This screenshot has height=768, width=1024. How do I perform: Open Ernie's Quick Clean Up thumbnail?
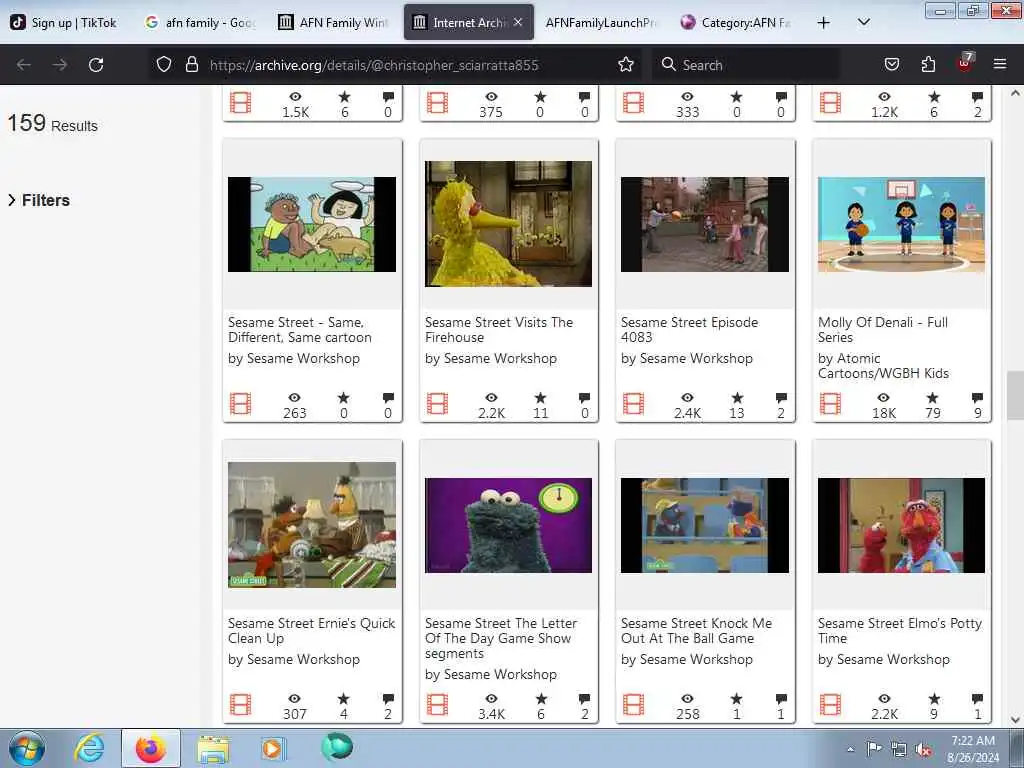click(312, 525)
